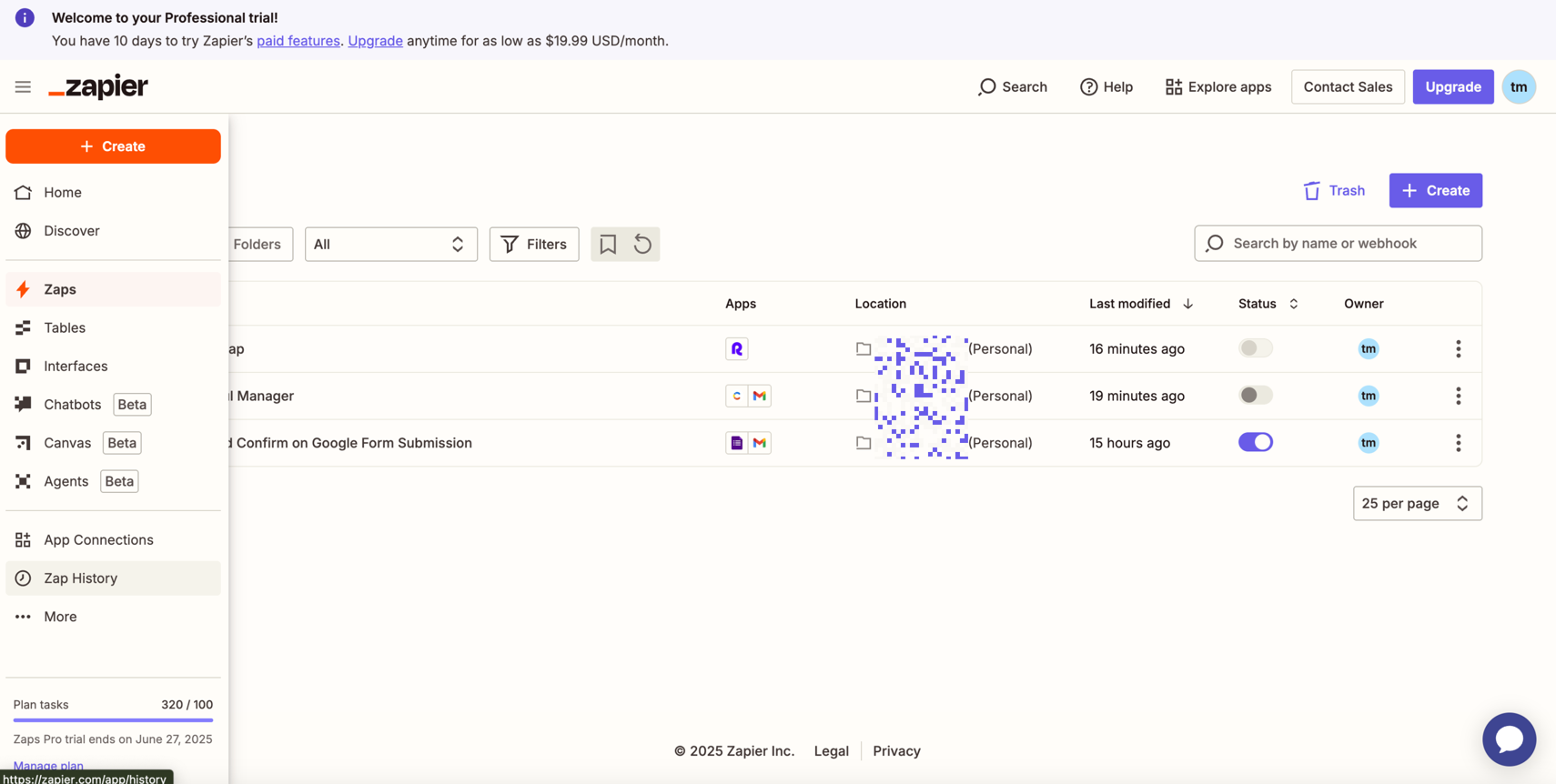Expand More options in sidebar

click(113, 617)
